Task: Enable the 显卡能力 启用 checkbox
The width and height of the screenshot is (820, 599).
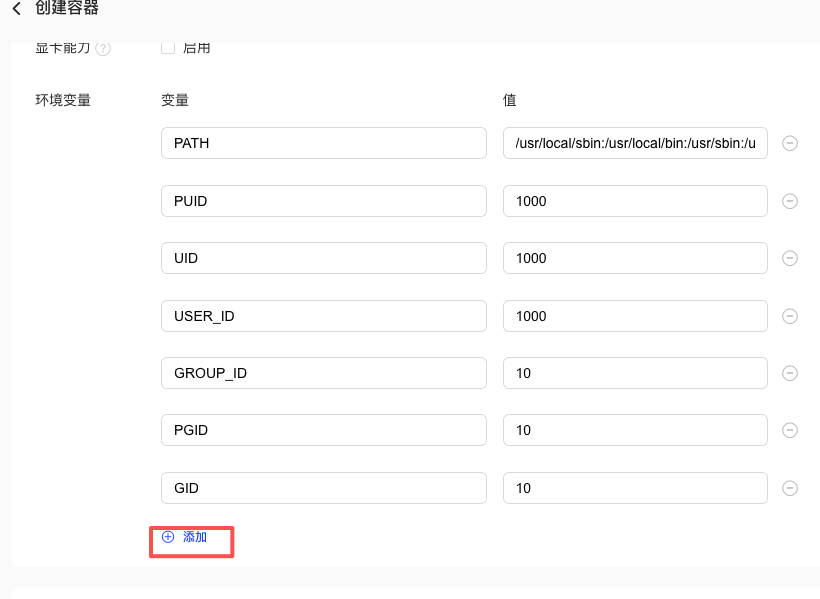Action: (x=168, y=47)
